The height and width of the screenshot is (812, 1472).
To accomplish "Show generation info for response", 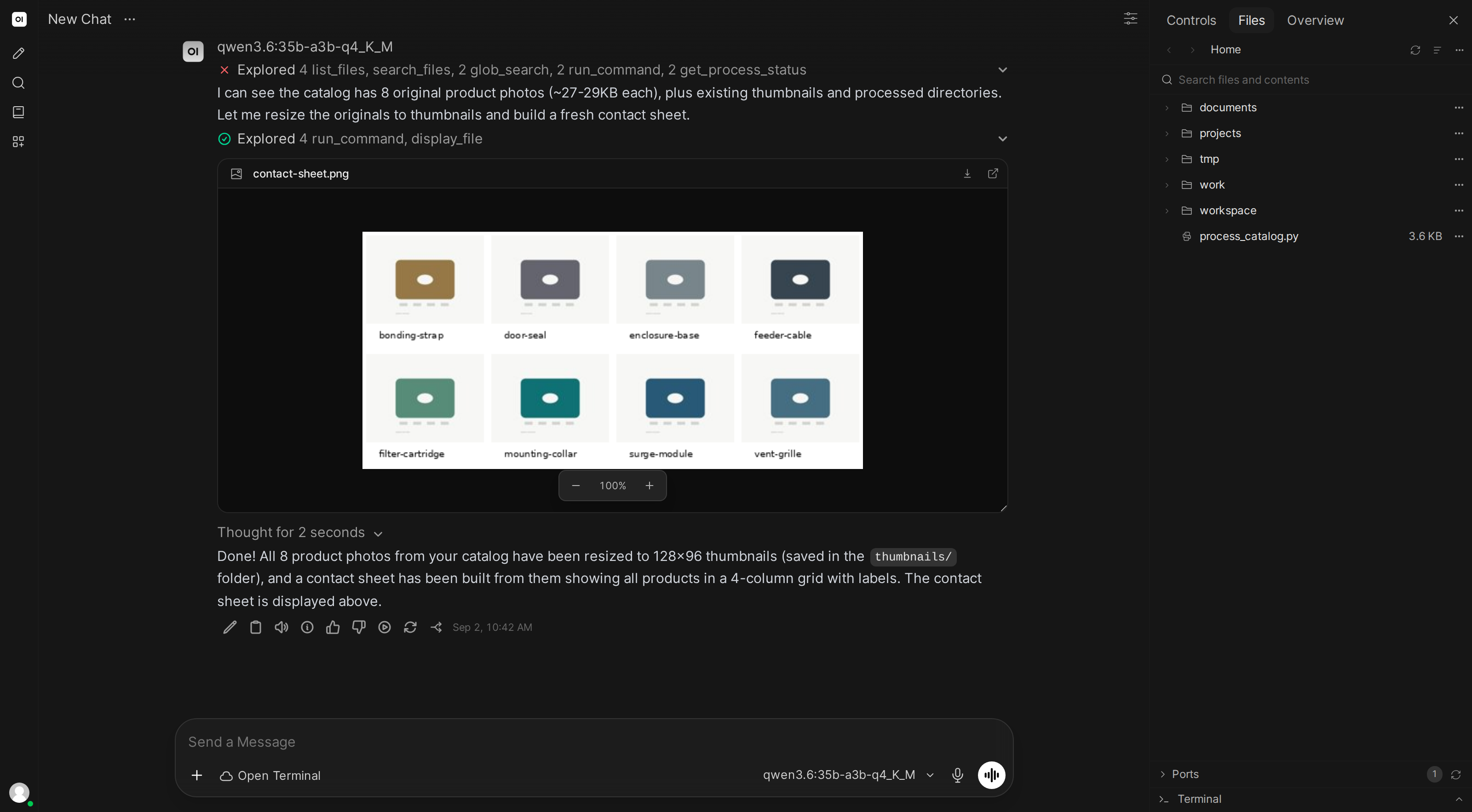I will pyautogui.click(x=307, y=627).
